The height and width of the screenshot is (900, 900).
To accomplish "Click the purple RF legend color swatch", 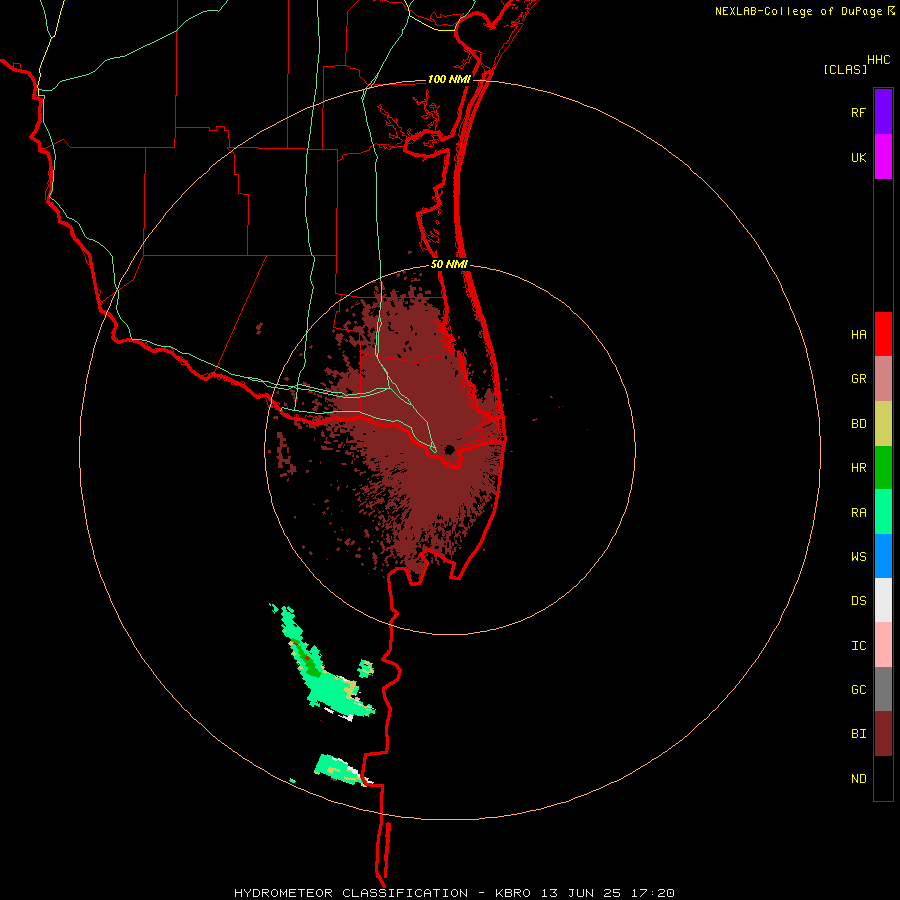I will (883, 111).
